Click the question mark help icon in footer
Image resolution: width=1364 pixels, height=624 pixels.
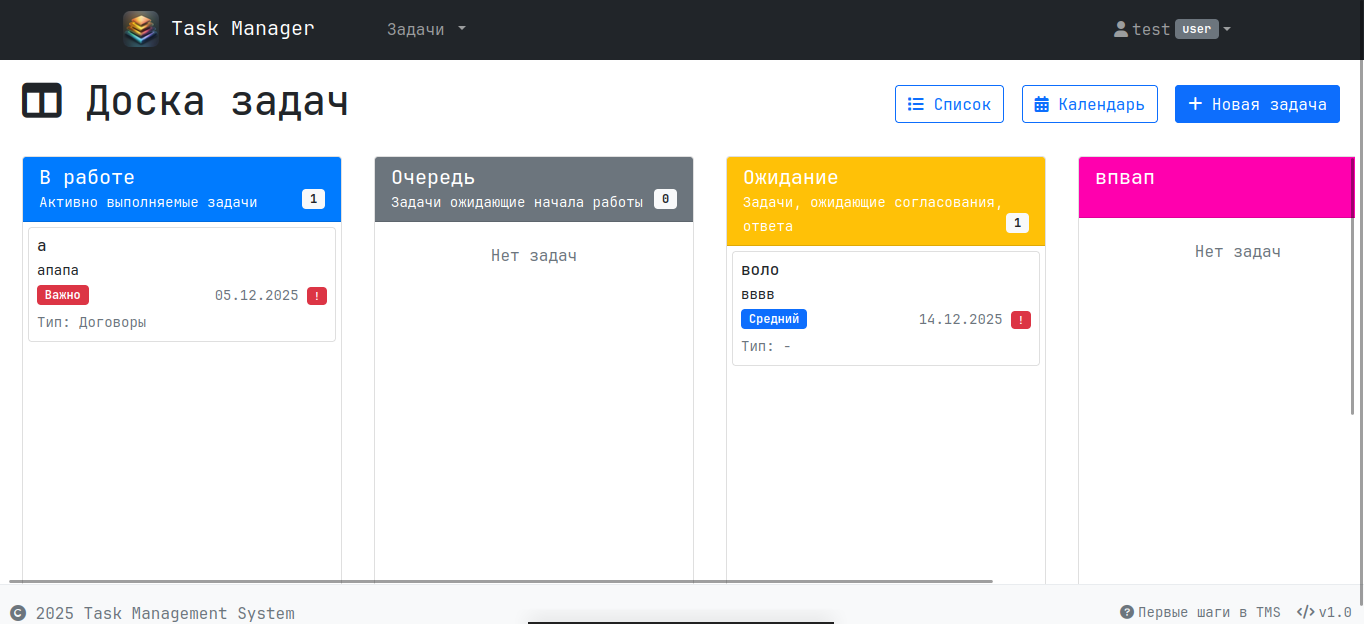(1127, 612)
